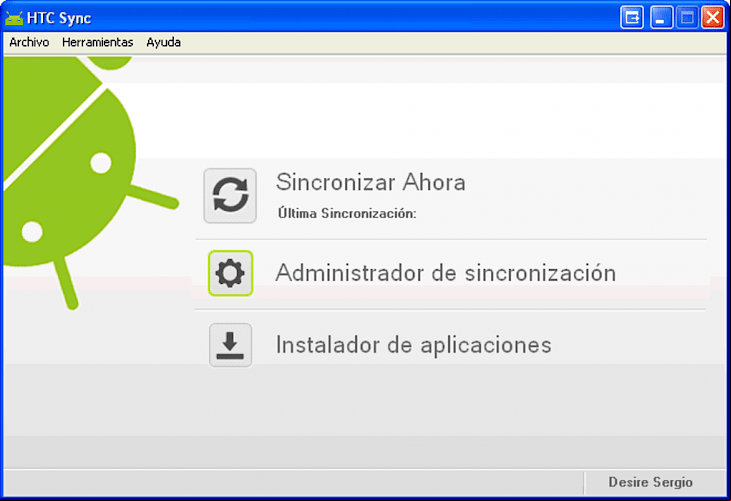The image size is (731, 501).
Task: Click the download arrow installer icon
Action: (x=230, y=345)
